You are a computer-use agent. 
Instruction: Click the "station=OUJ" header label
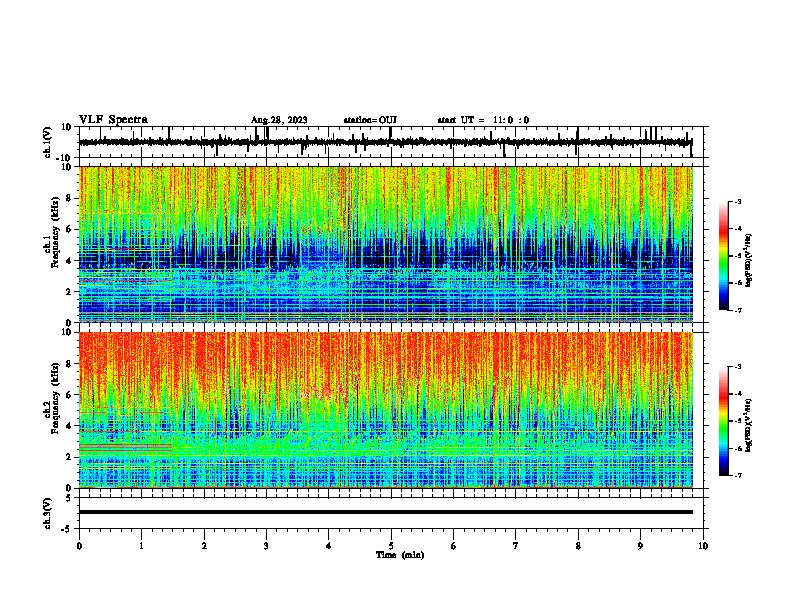point(370,120)
